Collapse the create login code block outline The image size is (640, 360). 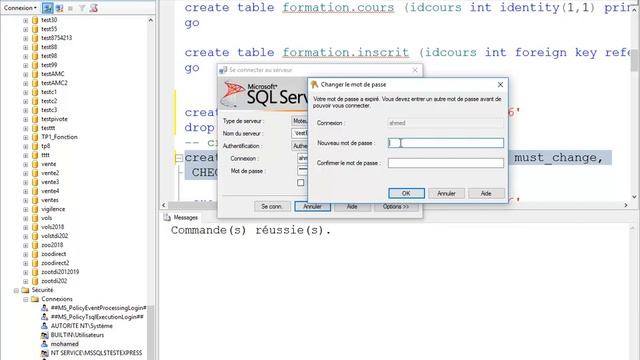click(x=179, y=158)
